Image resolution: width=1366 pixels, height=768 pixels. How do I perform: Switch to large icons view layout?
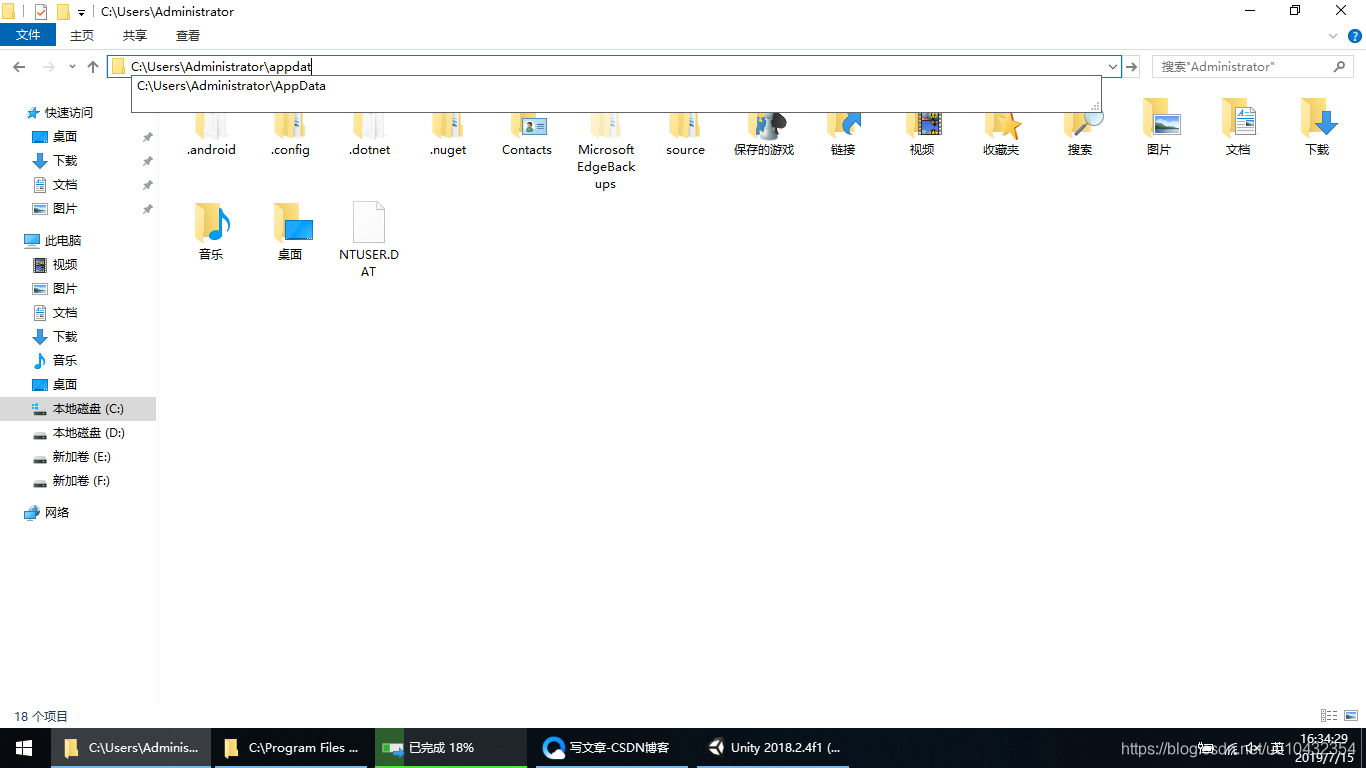click(1351, 716)
